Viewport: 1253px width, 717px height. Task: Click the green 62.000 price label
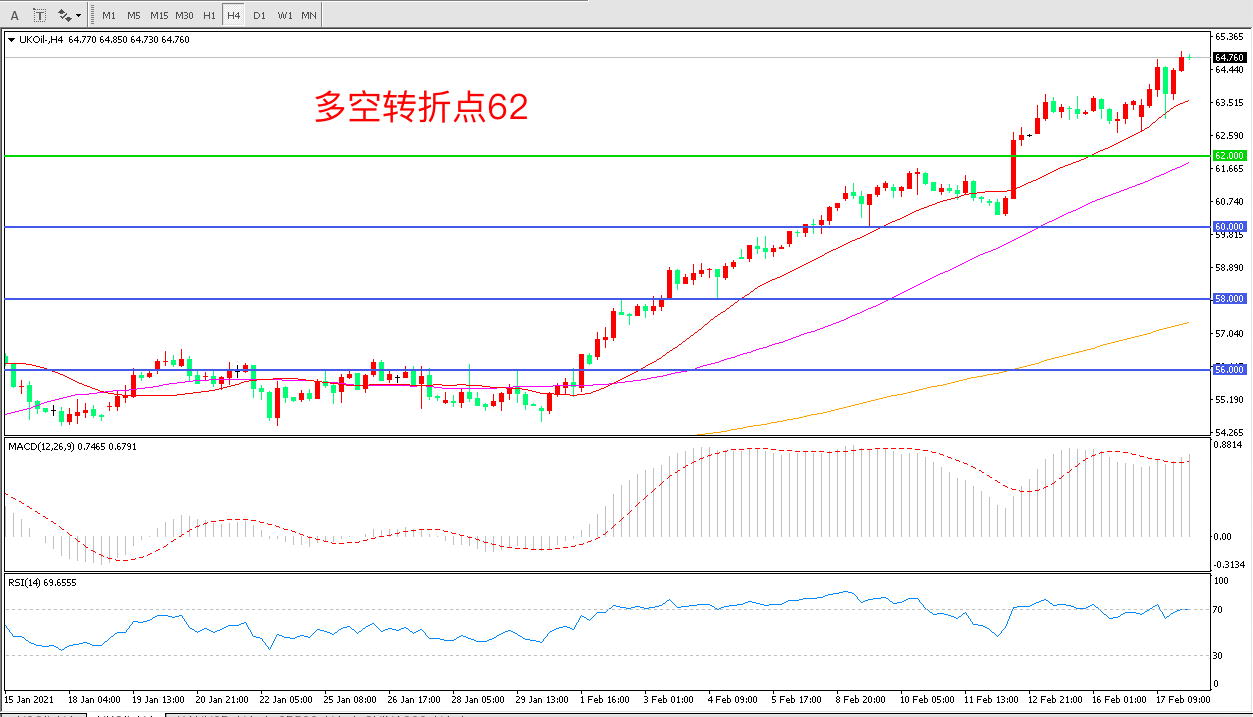(x=1229, y=156)
